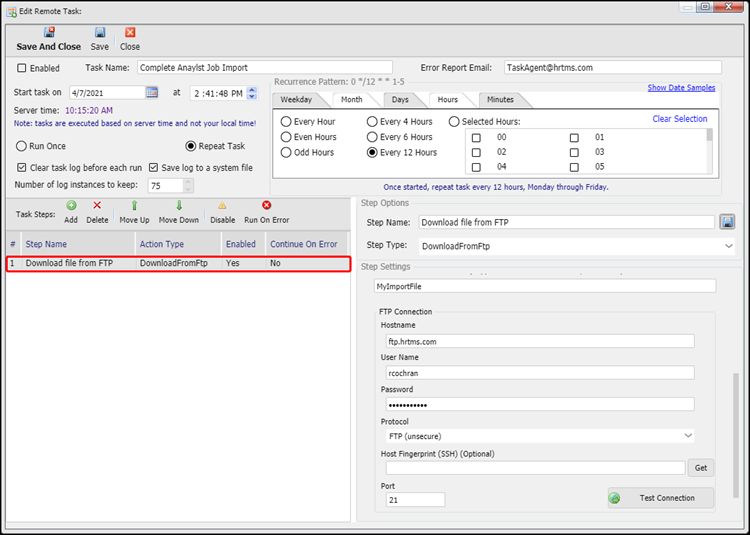Open the Step Type dropdown

(728, 246)
